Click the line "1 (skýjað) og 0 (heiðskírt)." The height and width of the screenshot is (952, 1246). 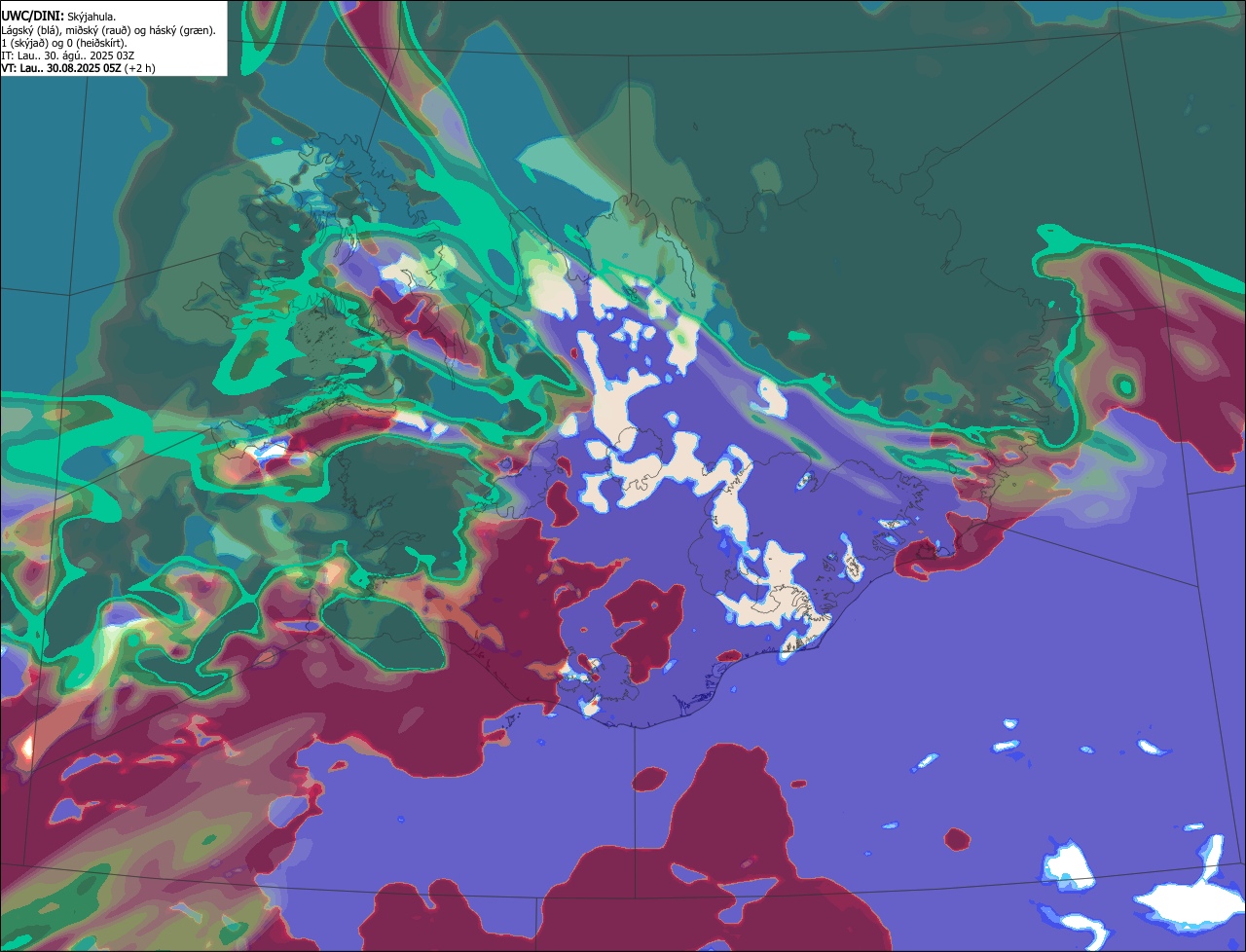(63, 44)
